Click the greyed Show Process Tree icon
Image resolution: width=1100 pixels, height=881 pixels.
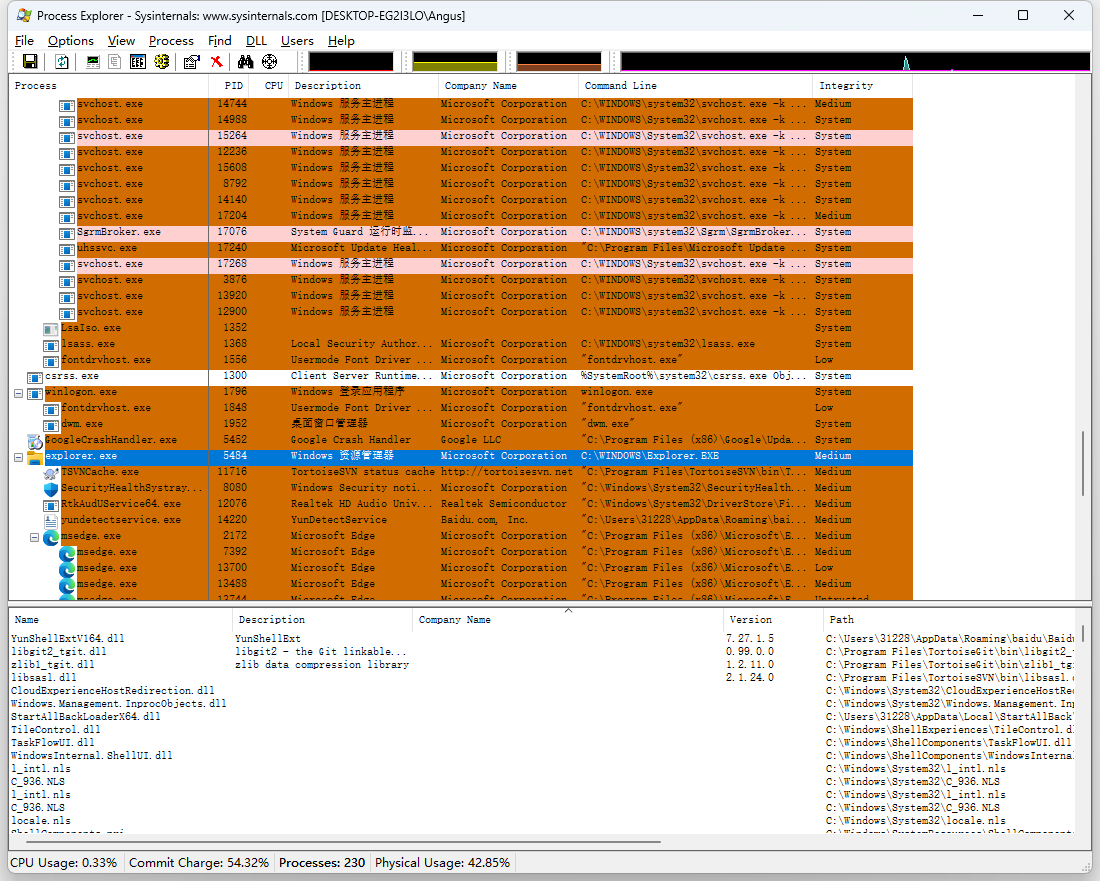[x=114, y=62]
